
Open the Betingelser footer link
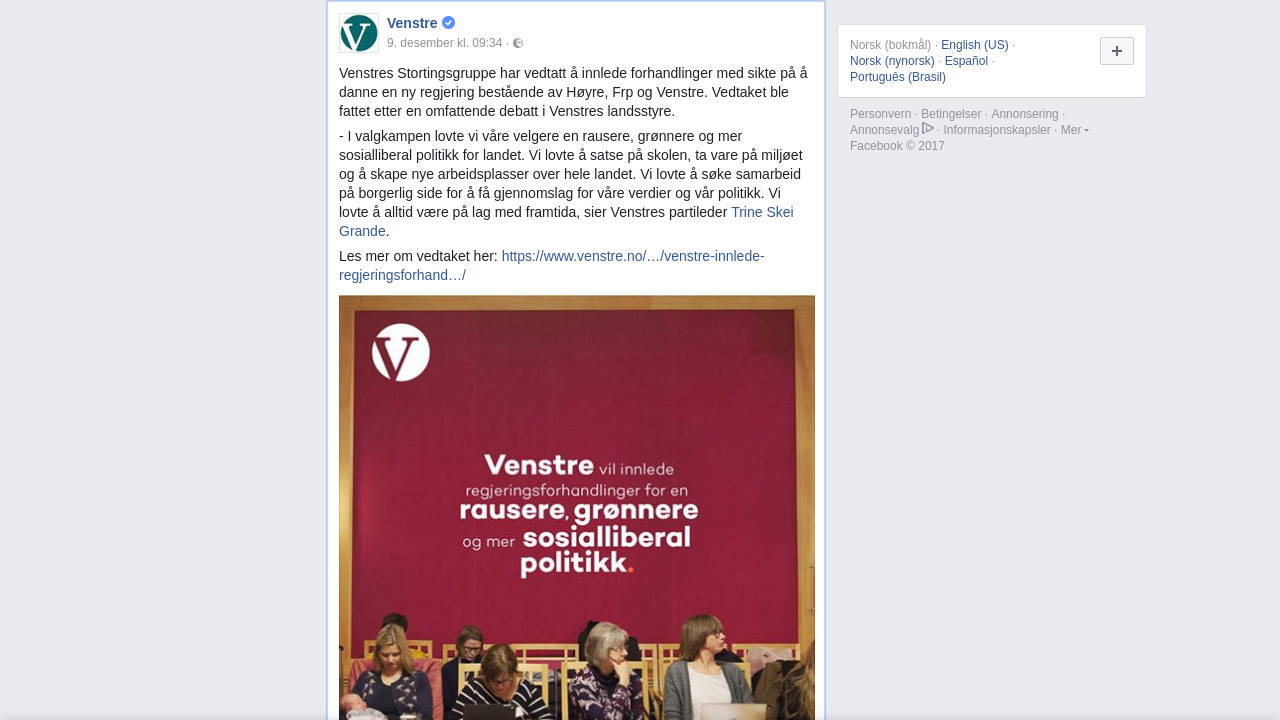click(951, 114)
